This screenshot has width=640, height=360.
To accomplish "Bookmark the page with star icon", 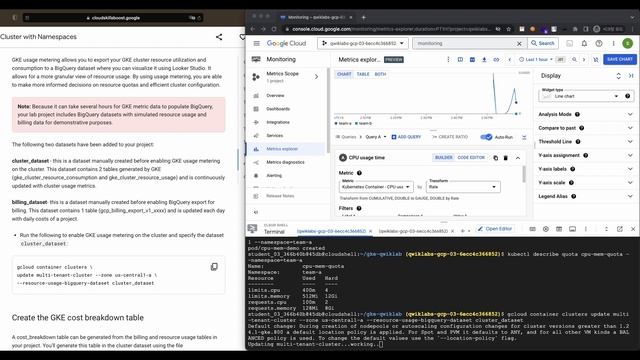I will [x=509, y=29].
